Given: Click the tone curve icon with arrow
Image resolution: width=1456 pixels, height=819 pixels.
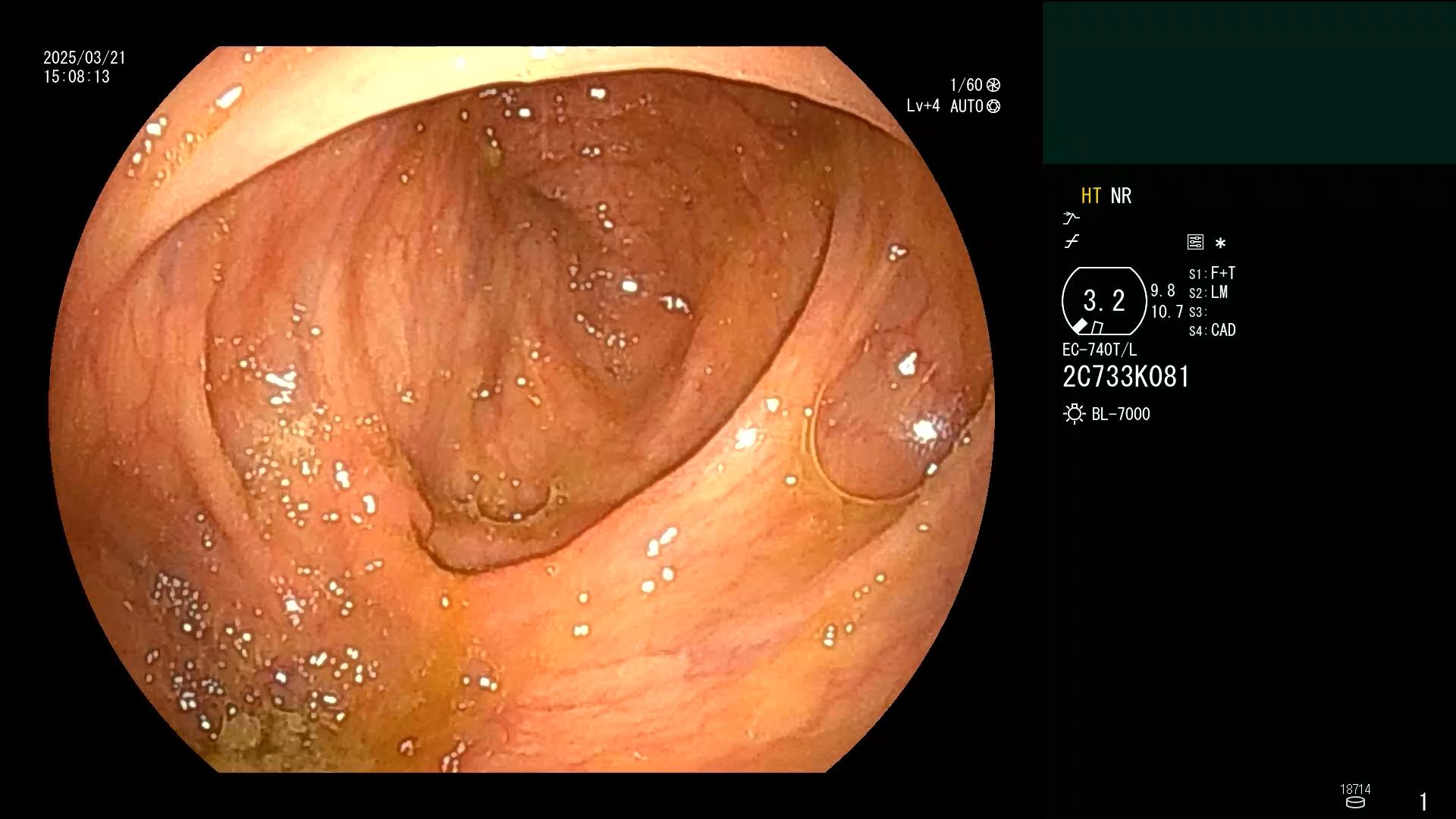Looking at the screenshot, I should pos(1071,218).
